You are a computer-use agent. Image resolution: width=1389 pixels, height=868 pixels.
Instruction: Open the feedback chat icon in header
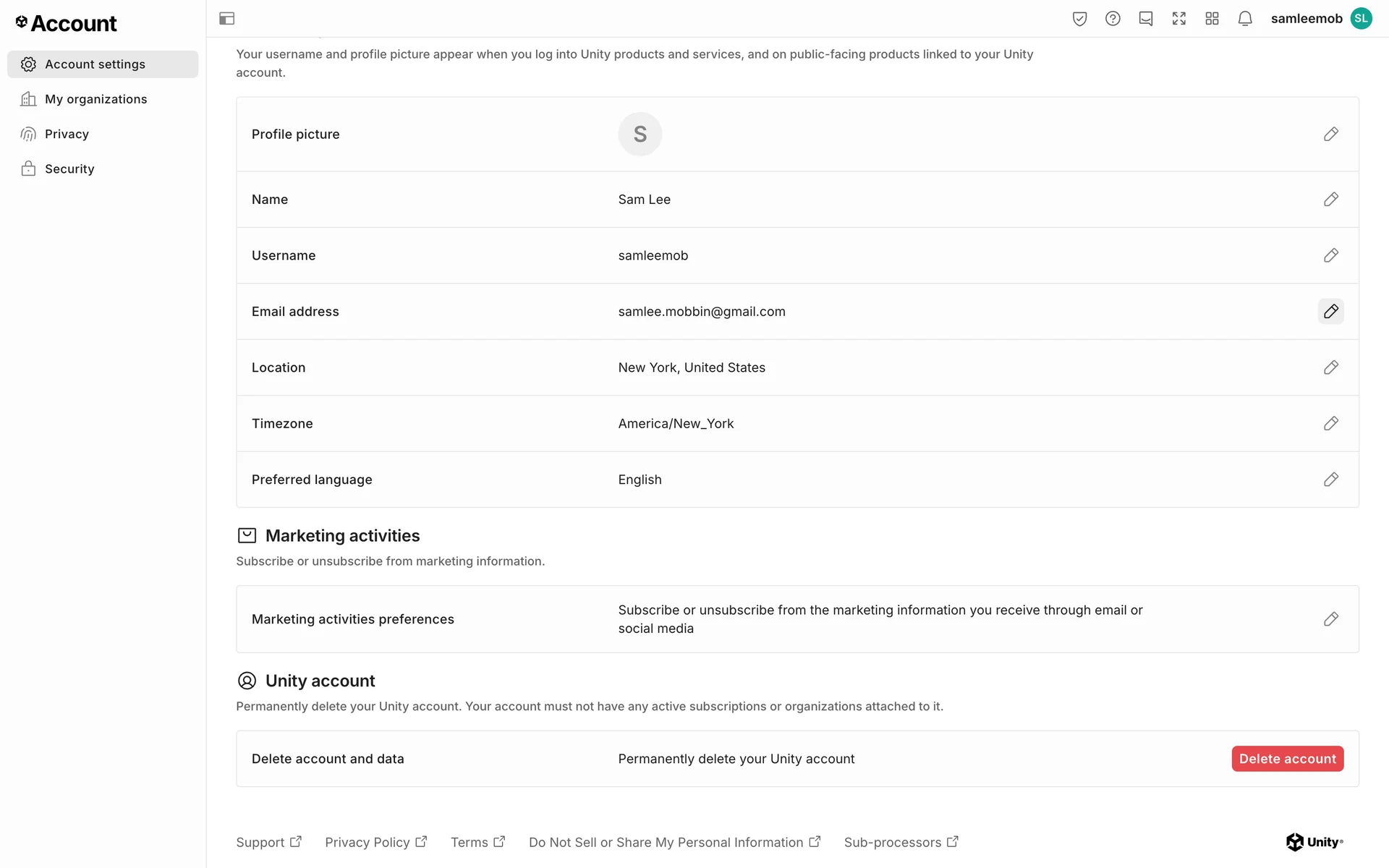(x=1146, y=19)
